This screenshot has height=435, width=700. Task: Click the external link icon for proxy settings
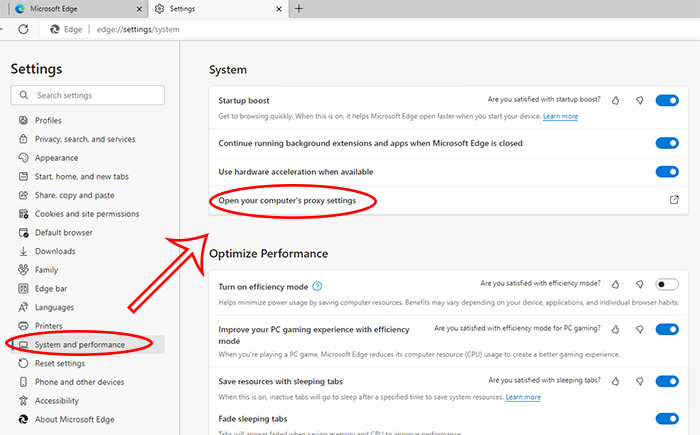674,200
